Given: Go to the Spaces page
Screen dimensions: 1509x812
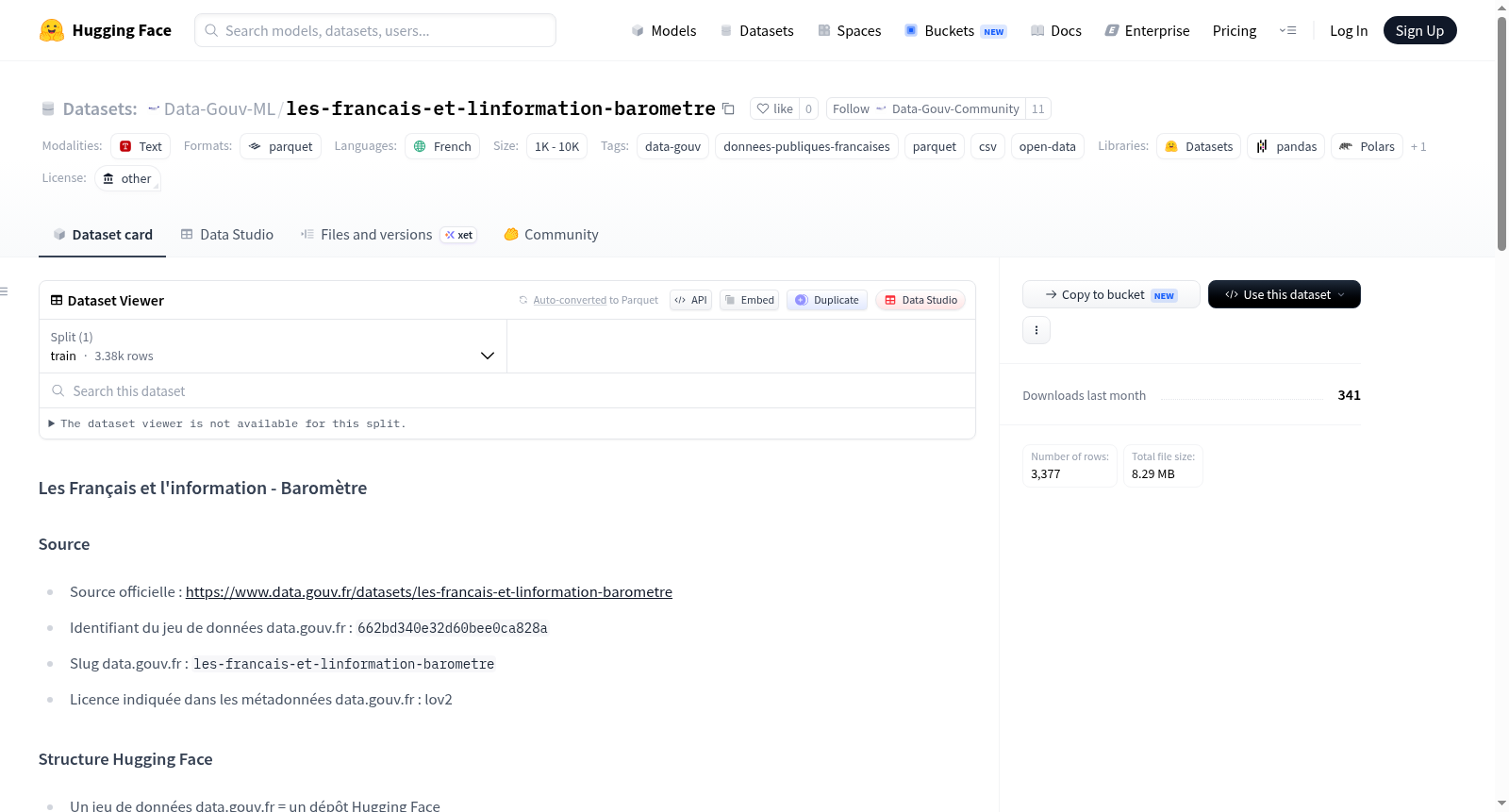Looking at the screenshot, I should pos(849,30).
